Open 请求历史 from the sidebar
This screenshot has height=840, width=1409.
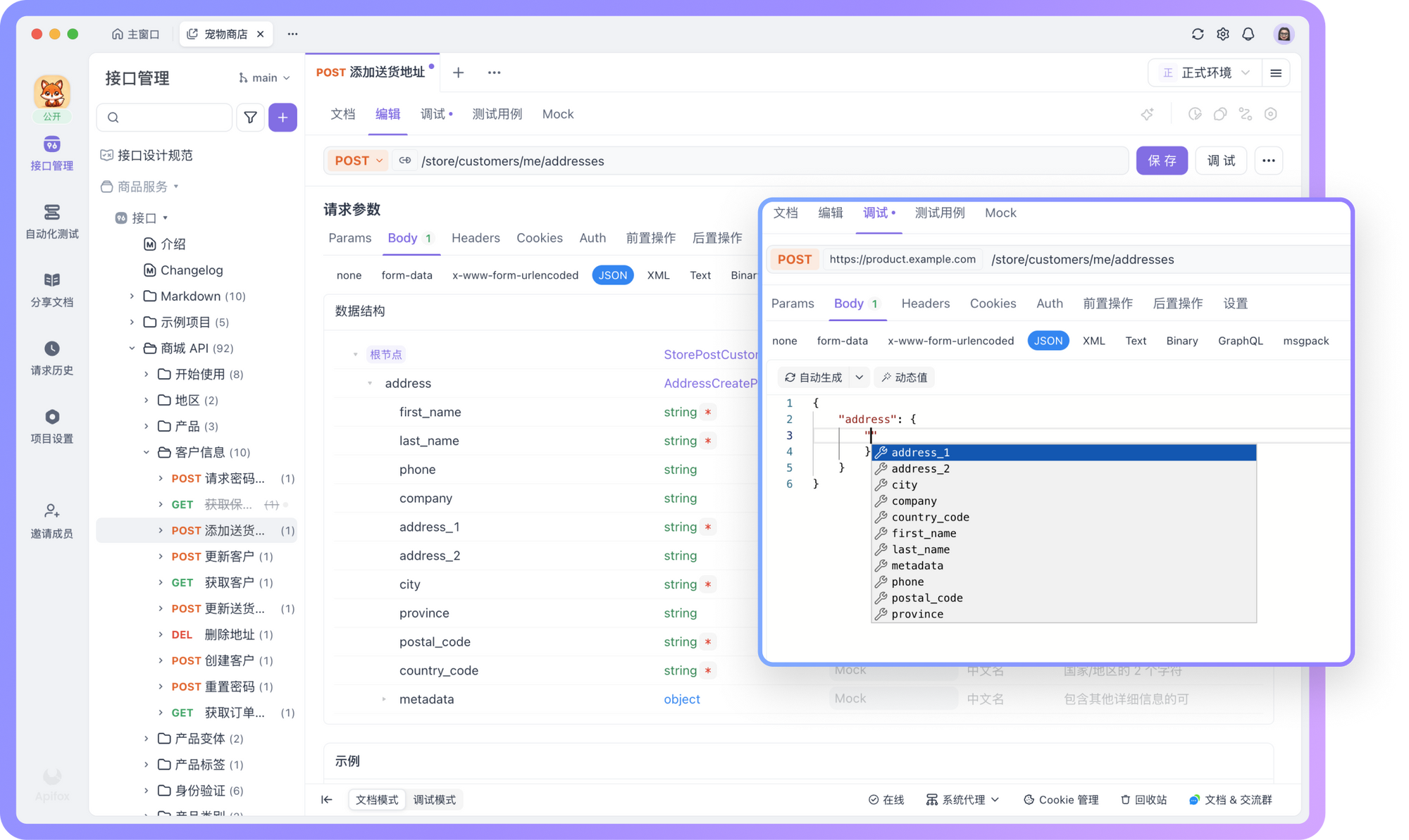[51, 358]
